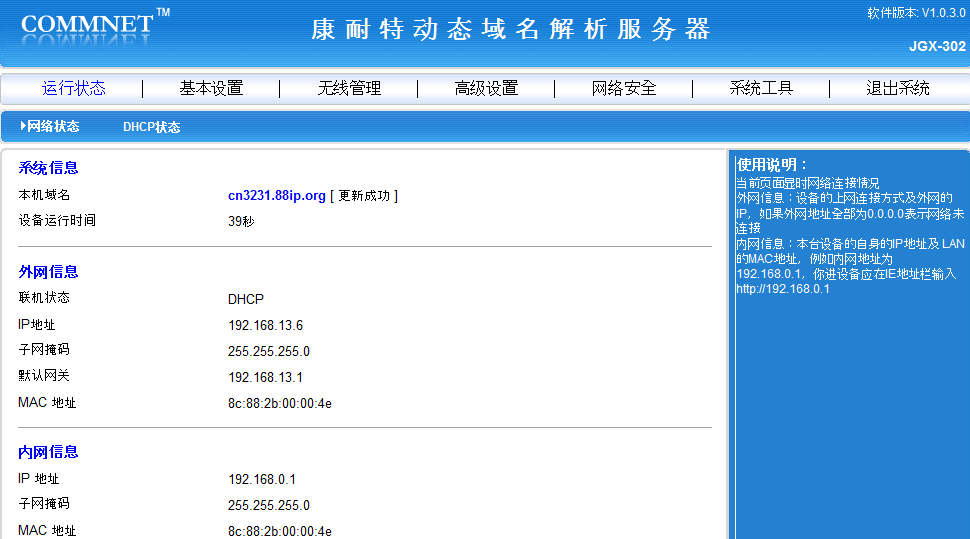Select the 高级设置 menu item

coord(486,88)
